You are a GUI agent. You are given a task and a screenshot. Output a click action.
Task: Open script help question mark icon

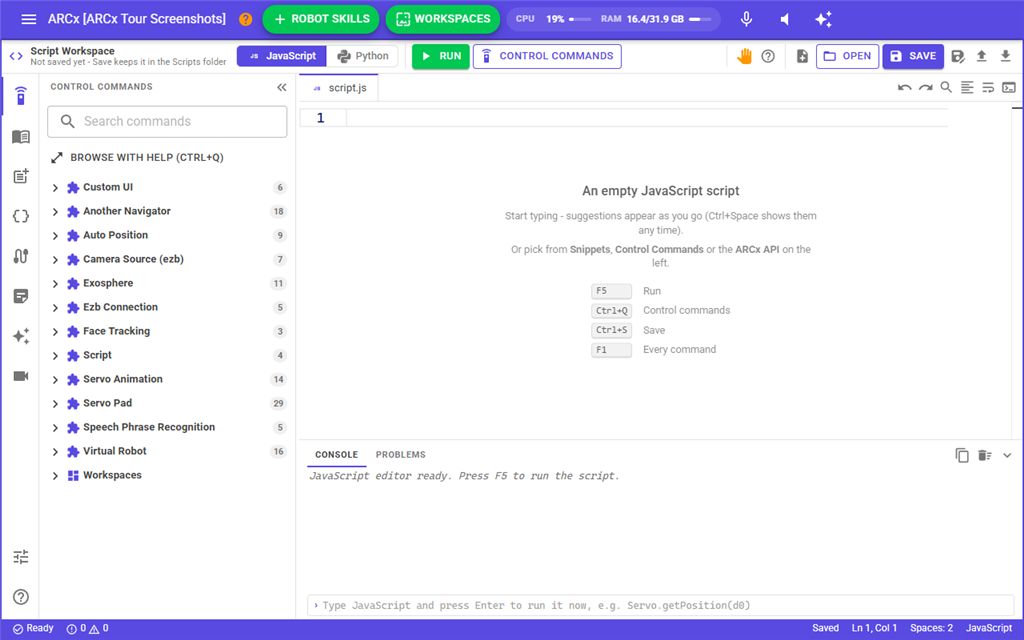pos(768,56)
